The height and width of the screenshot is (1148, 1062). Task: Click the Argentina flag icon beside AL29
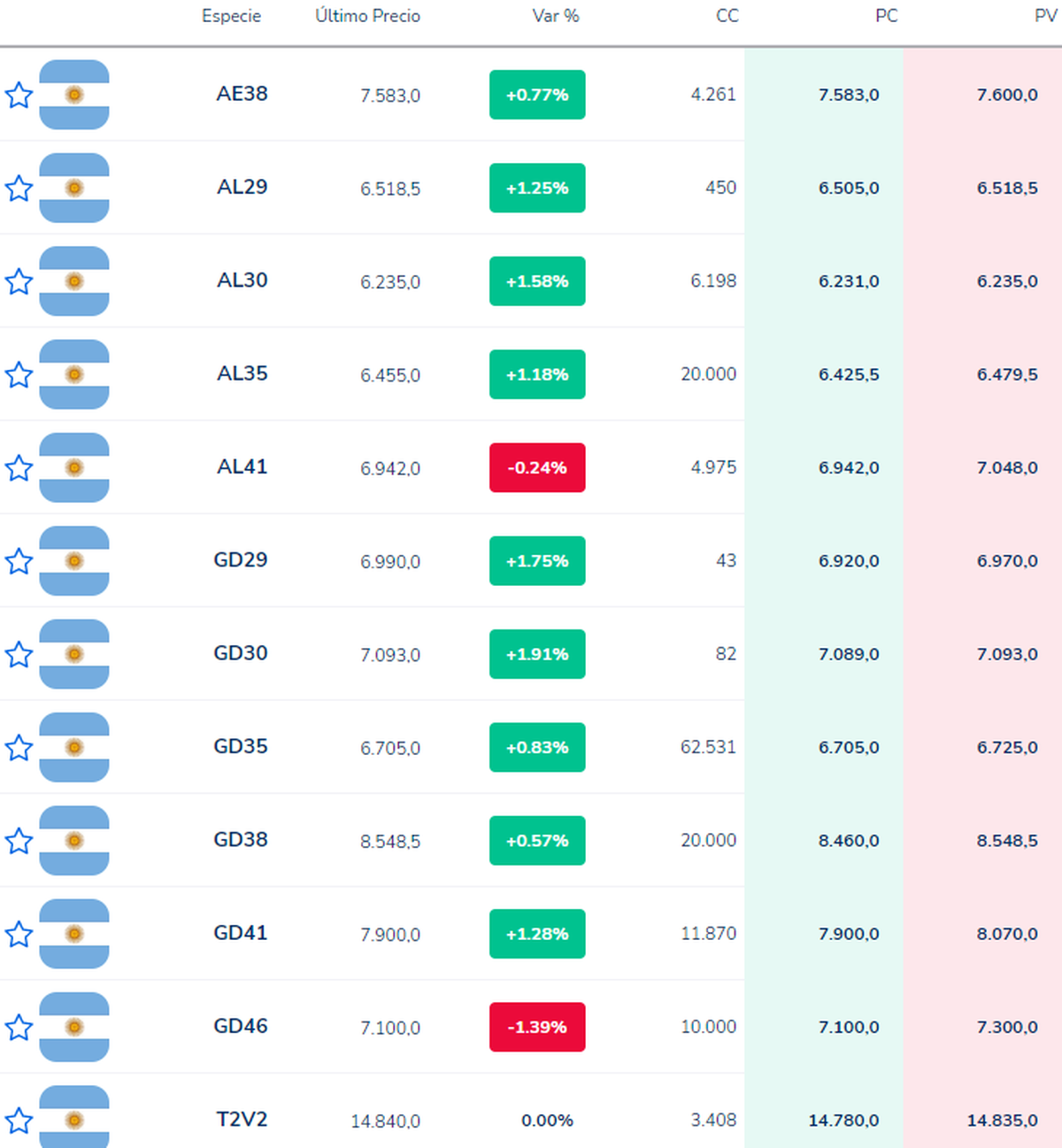tap(74, 188)
